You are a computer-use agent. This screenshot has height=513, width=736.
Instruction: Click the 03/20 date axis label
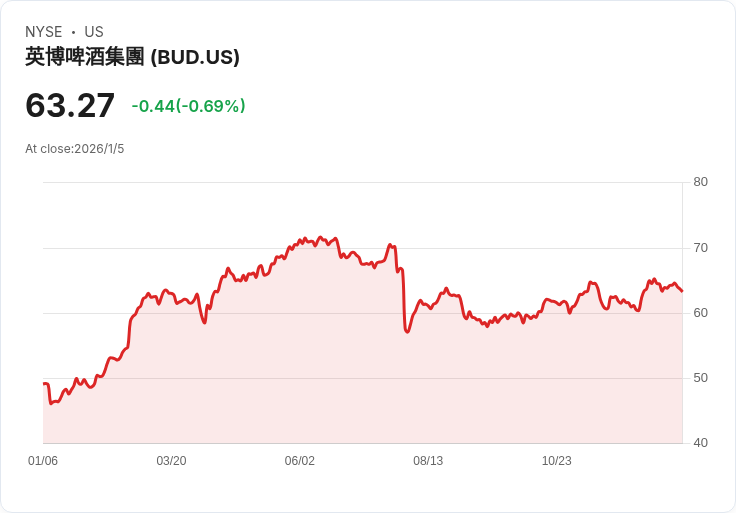(x=171, y=461)
